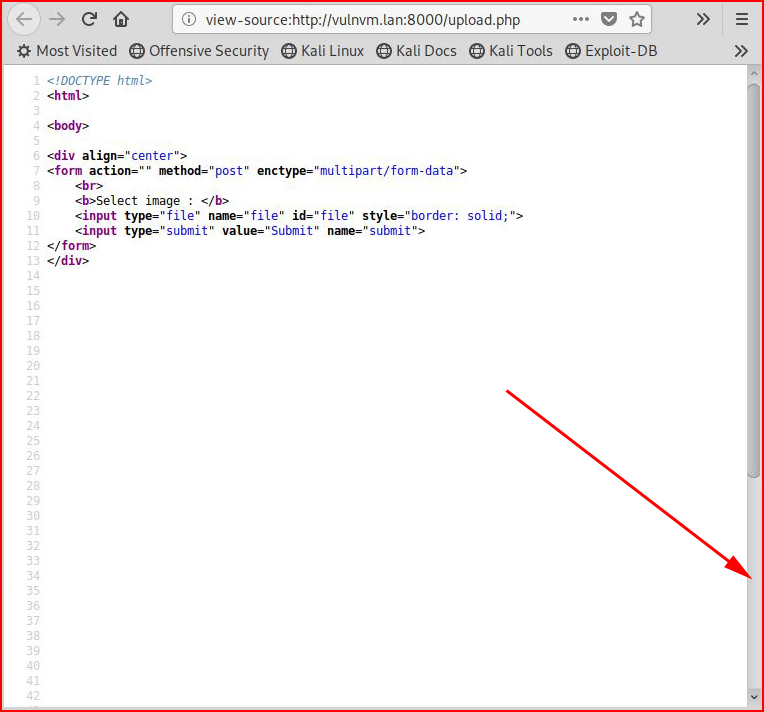Open the Kali Tools bookmark

(511, 51)
